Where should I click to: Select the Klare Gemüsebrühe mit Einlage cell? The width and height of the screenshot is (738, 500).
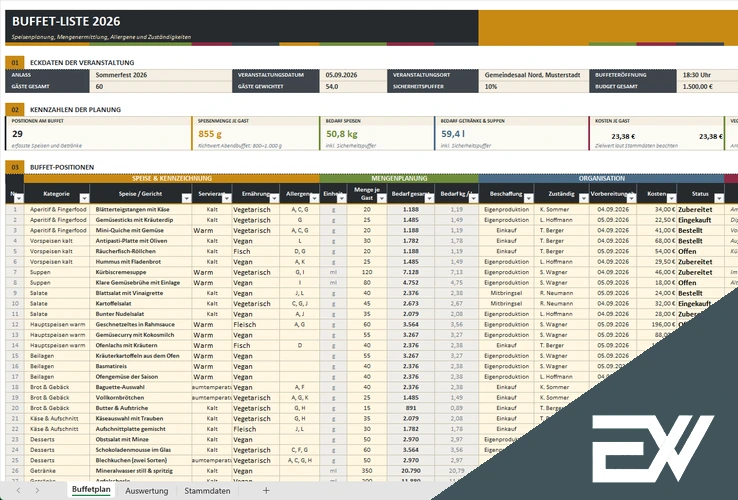click(140, 282)
